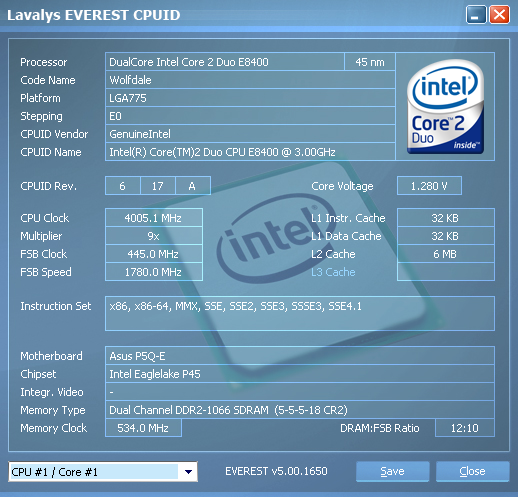Click the EVEREST v5.00.1650 version text
The width and height of the screenshot is (518, 497).
276,471
